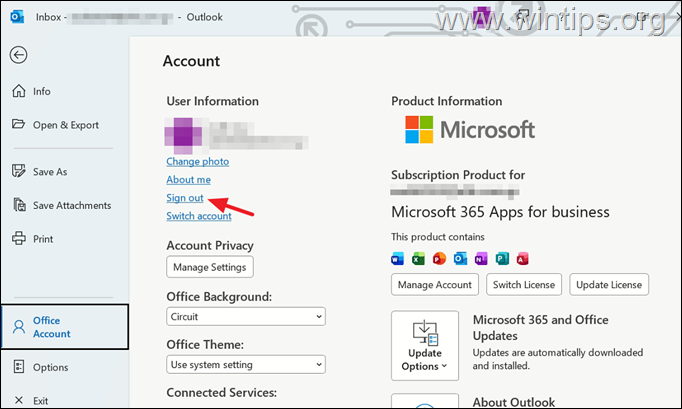
Task: Open Manage Settings for account privacy
Action: click(210, 267)
